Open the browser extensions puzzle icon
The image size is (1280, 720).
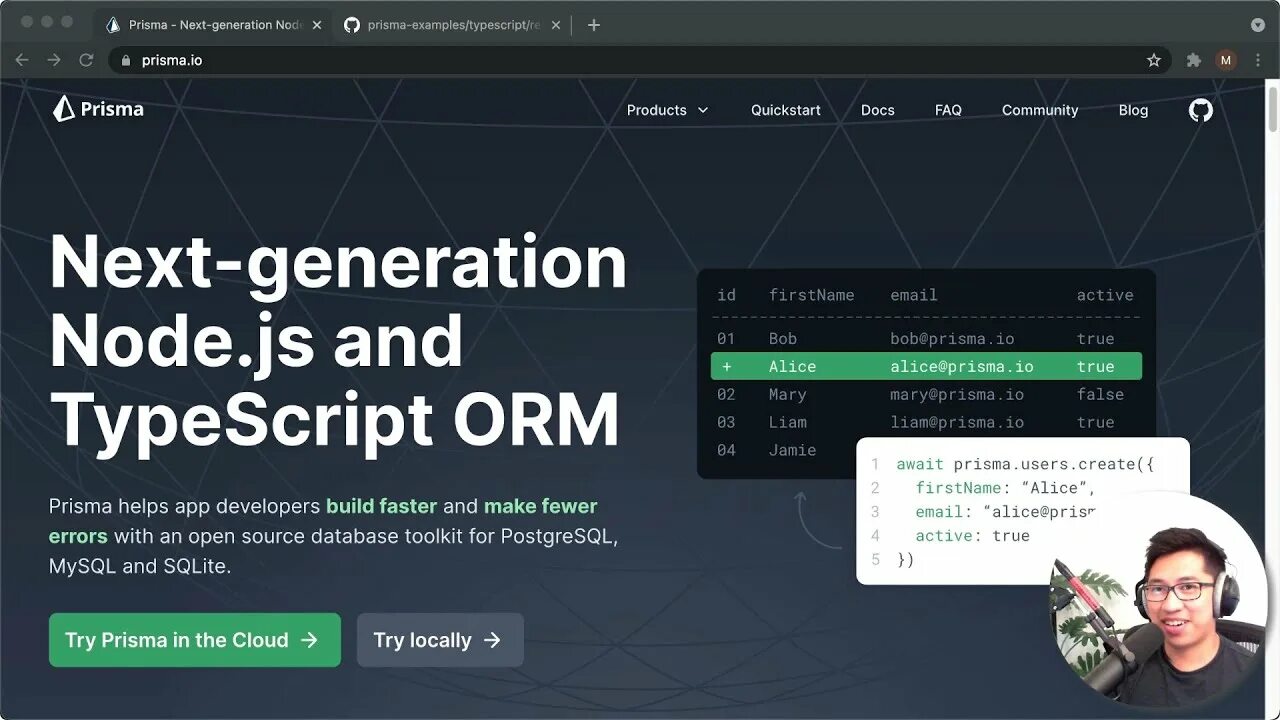tap(1193, 60)
